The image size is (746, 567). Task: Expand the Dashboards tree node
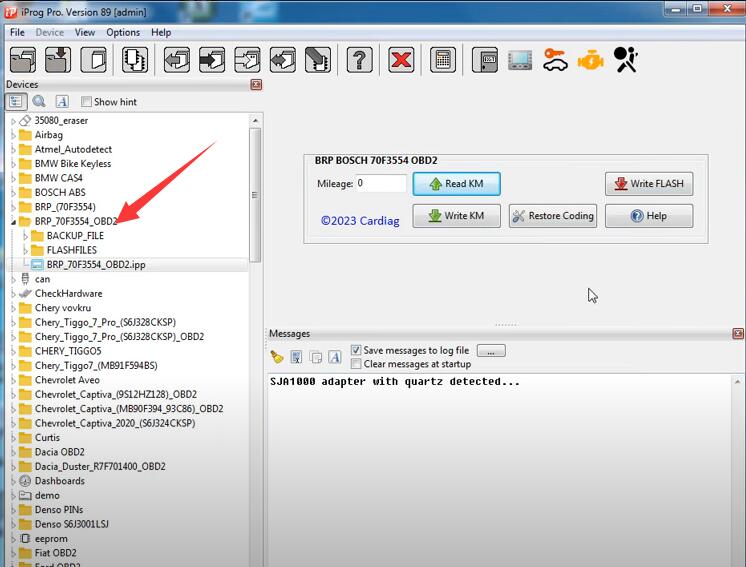13,481
